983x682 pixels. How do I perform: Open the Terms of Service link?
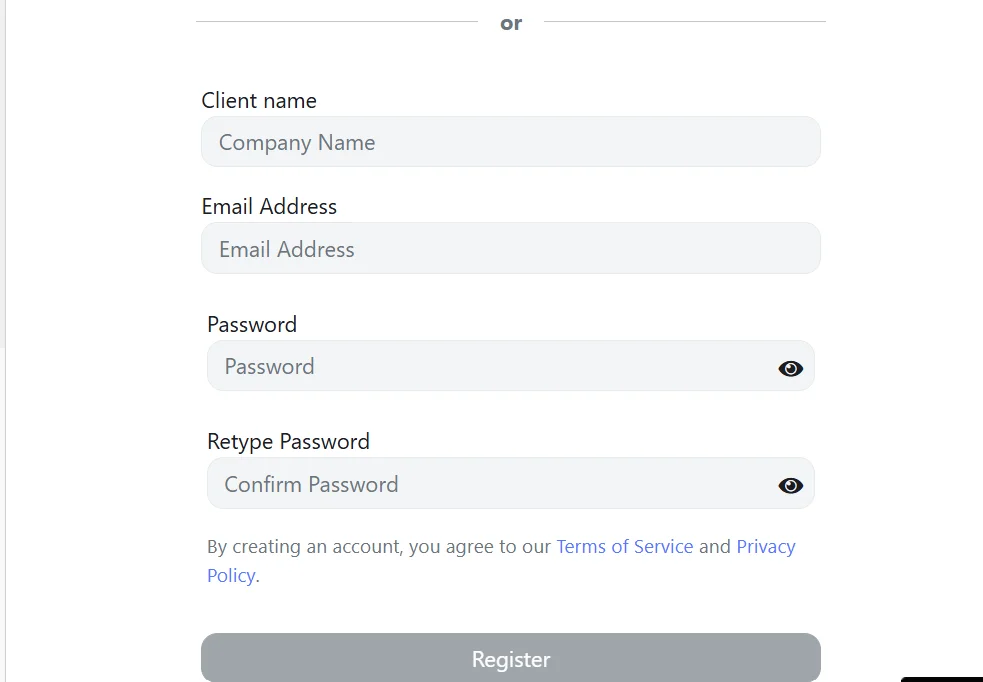(624, 546)
